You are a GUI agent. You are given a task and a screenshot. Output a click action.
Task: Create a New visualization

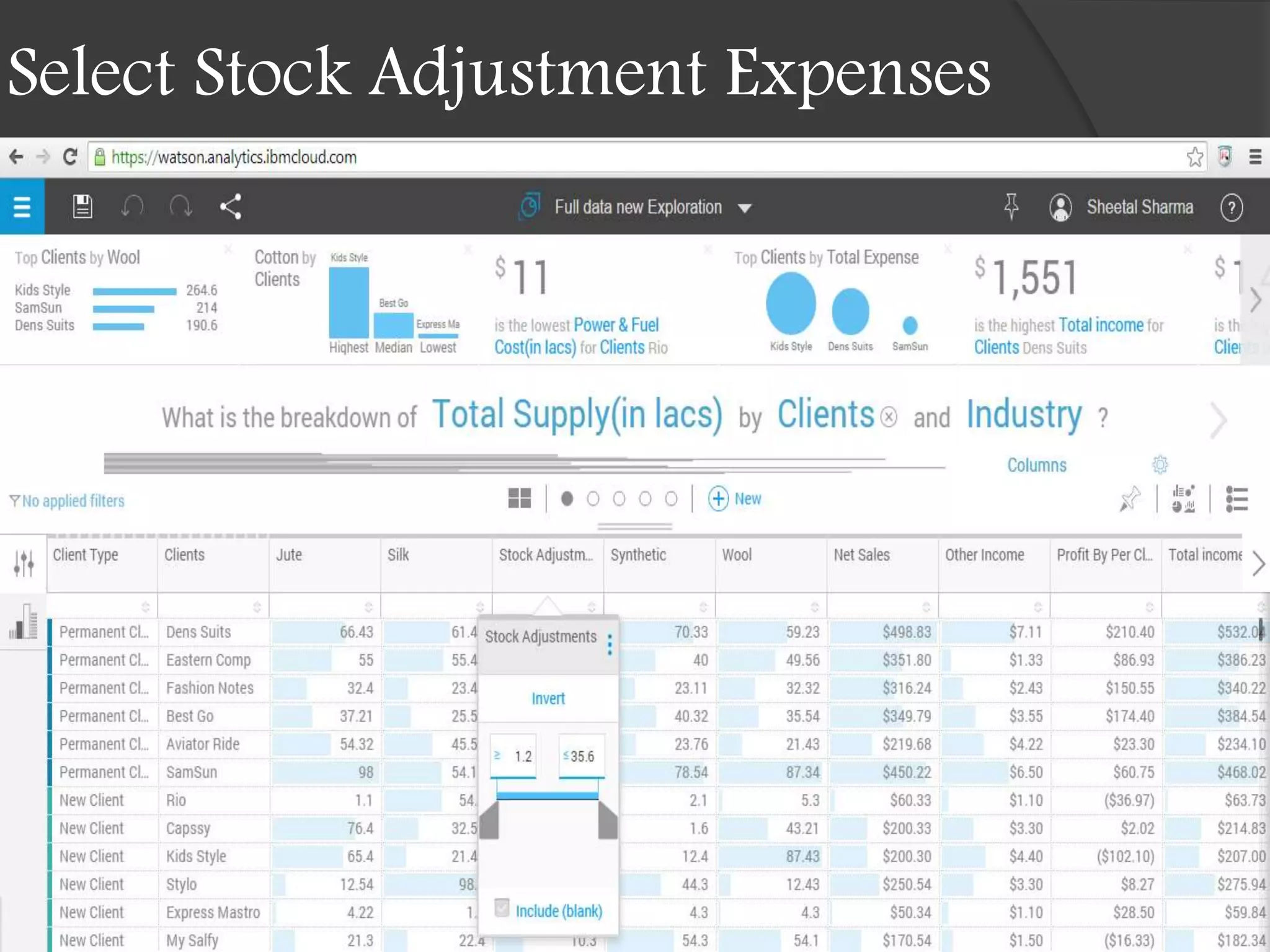coord(735,499)
